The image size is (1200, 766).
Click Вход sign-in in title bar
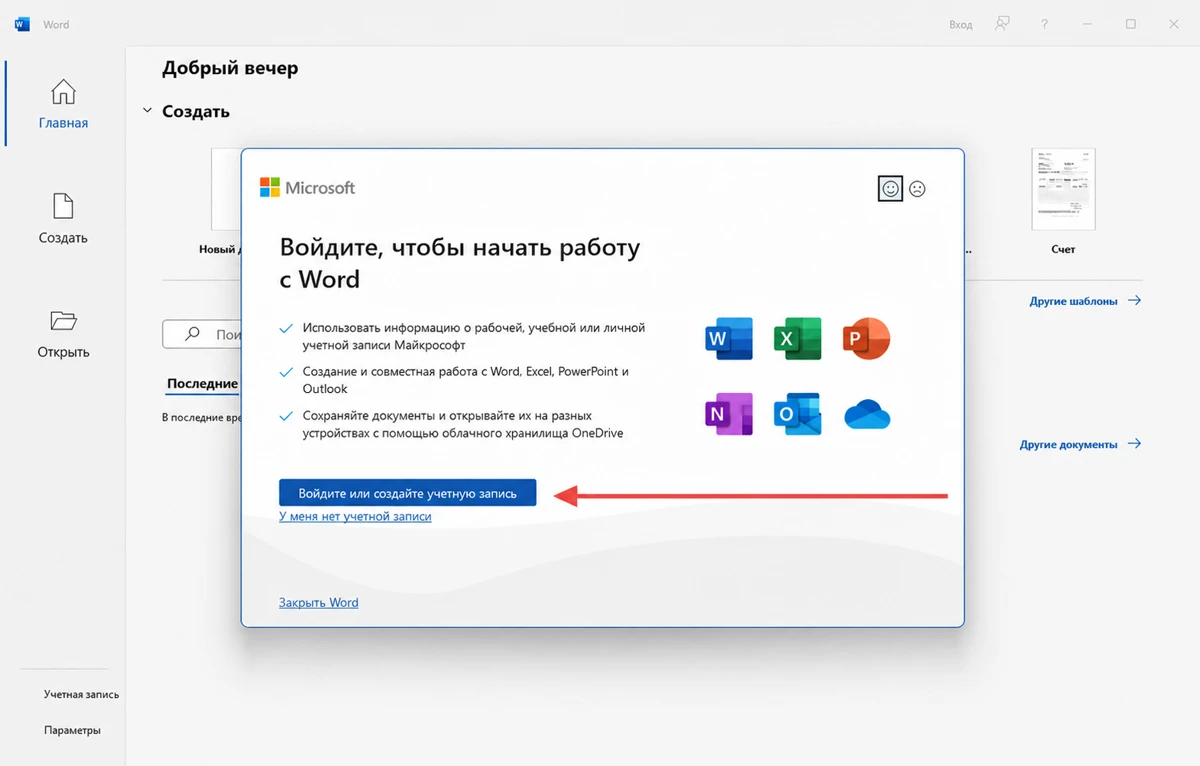960,25
